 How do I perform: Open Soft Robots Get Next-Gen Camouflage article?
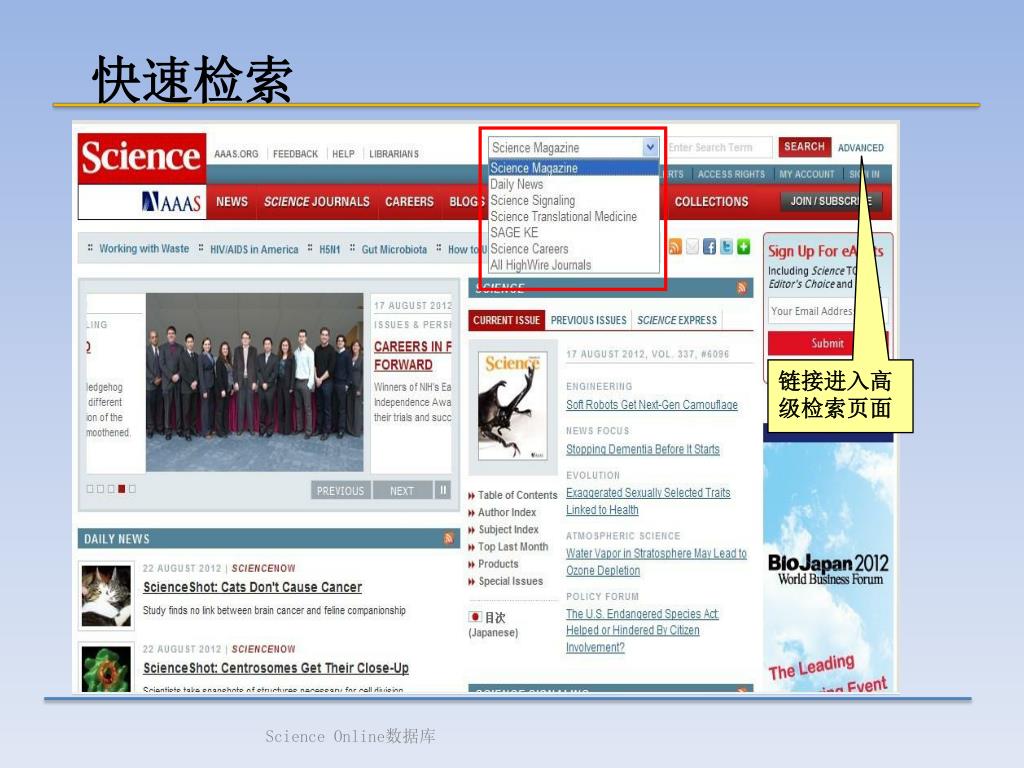652,405
